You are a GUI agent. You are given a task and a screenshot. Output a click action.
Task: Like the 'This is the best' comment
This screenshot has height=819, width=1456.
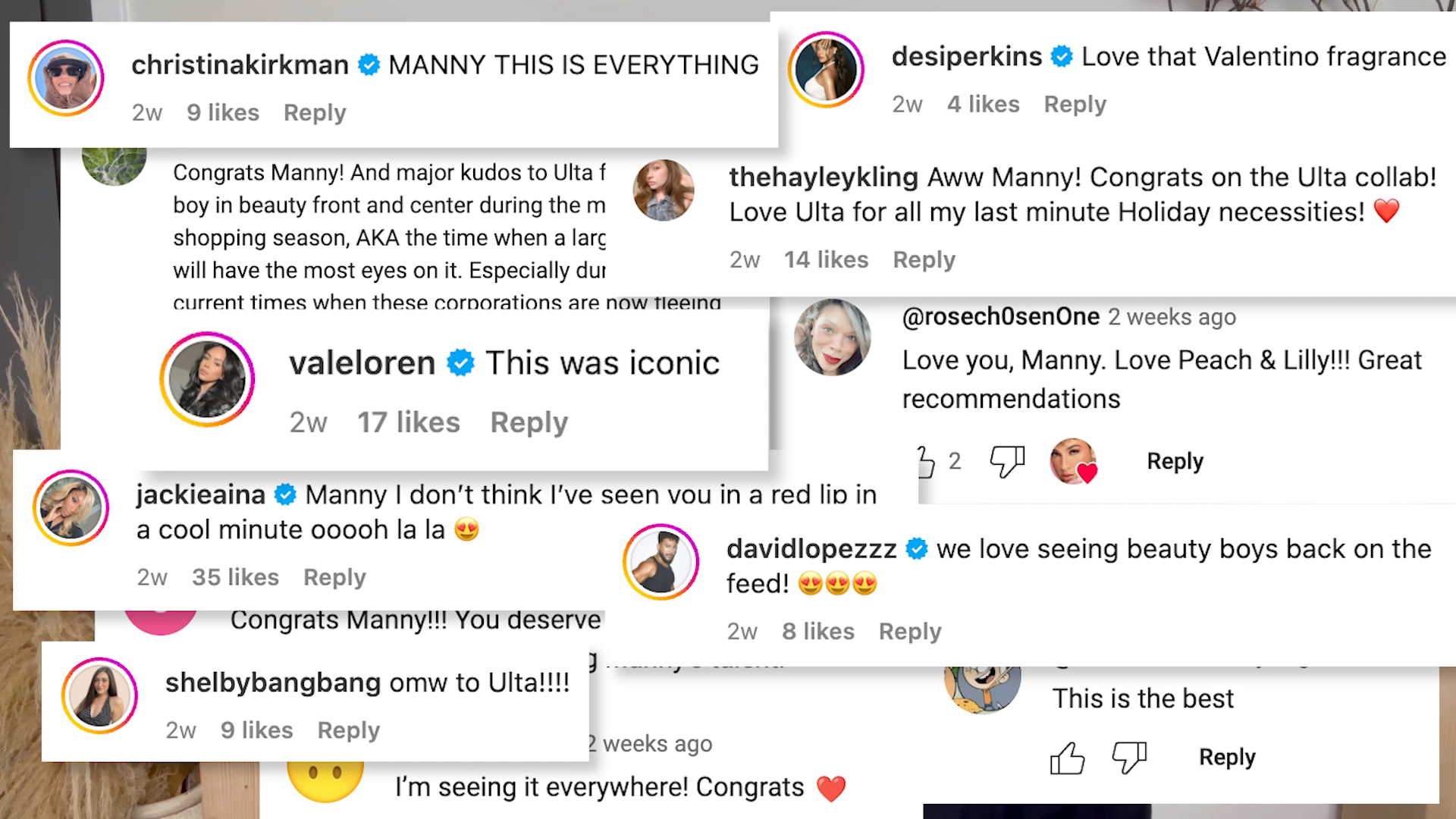point(1067,758)
